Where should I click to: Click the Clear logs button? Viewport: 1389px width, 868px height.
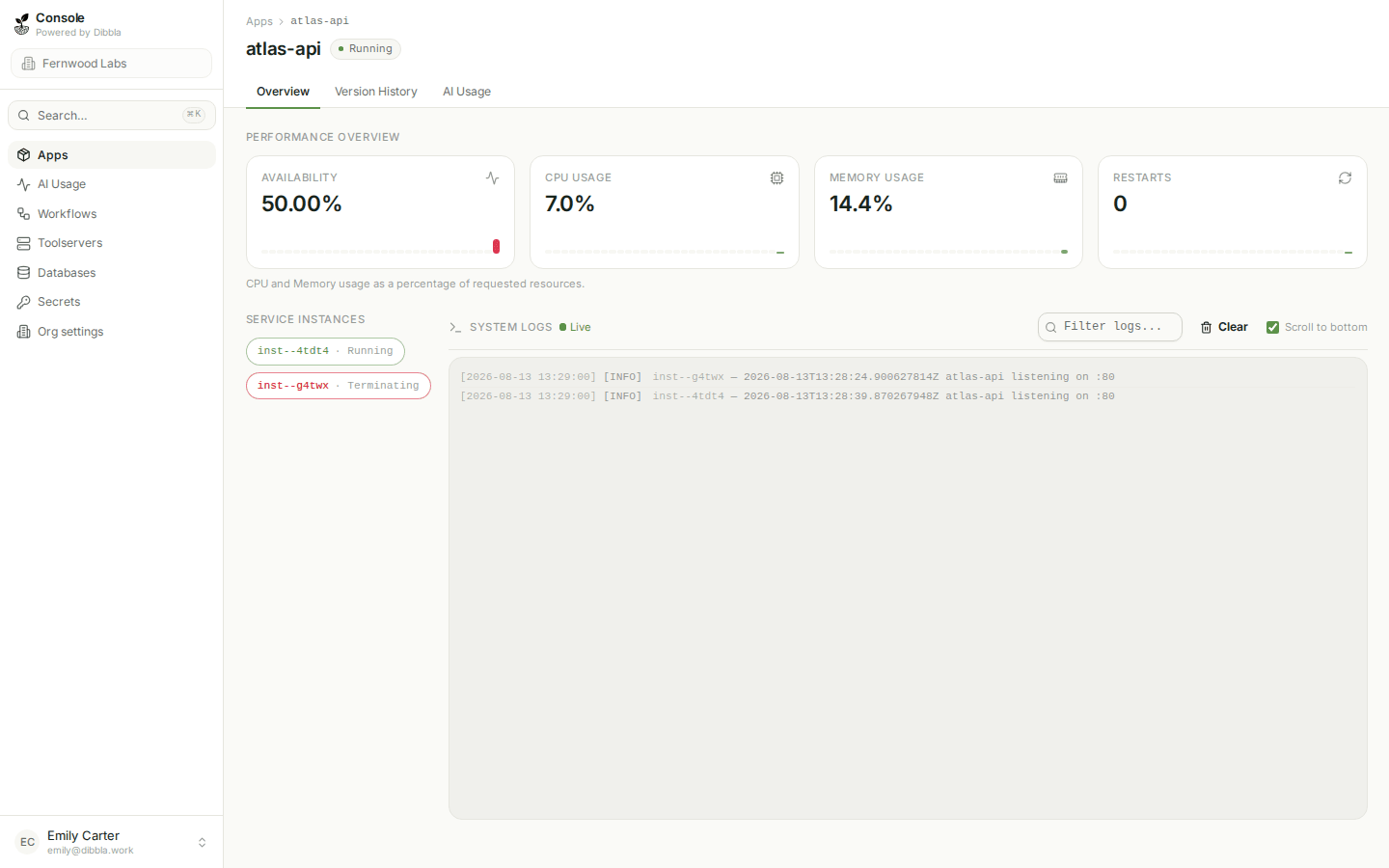coord(1224,327)
